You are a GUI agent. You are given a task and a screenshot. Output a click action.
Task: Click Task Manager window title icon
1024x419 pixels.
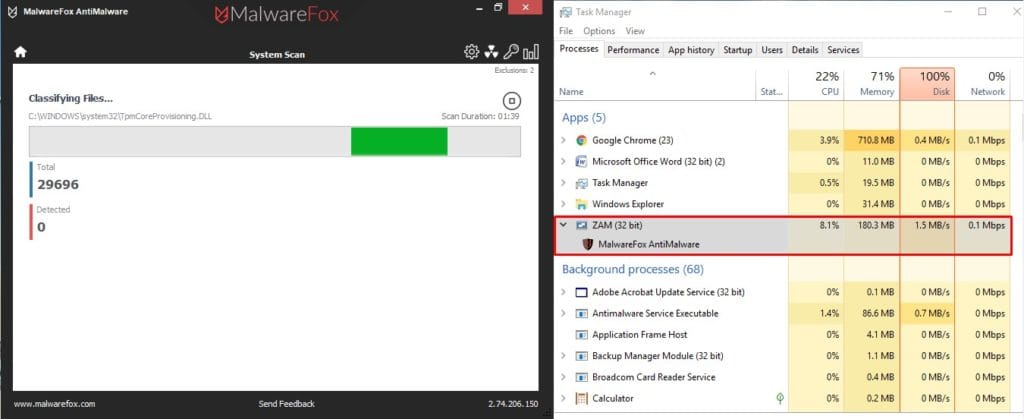[x=566, y=12]
